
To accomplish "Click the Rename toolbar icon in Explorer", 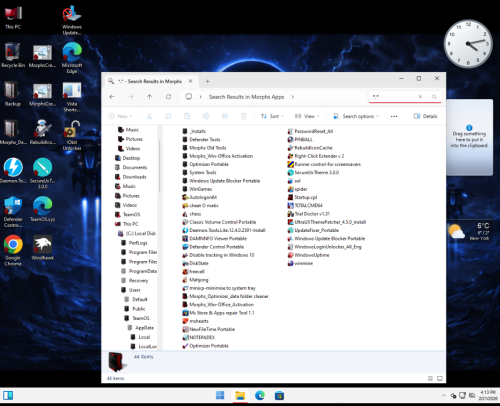I will click(x=206, y=116).
